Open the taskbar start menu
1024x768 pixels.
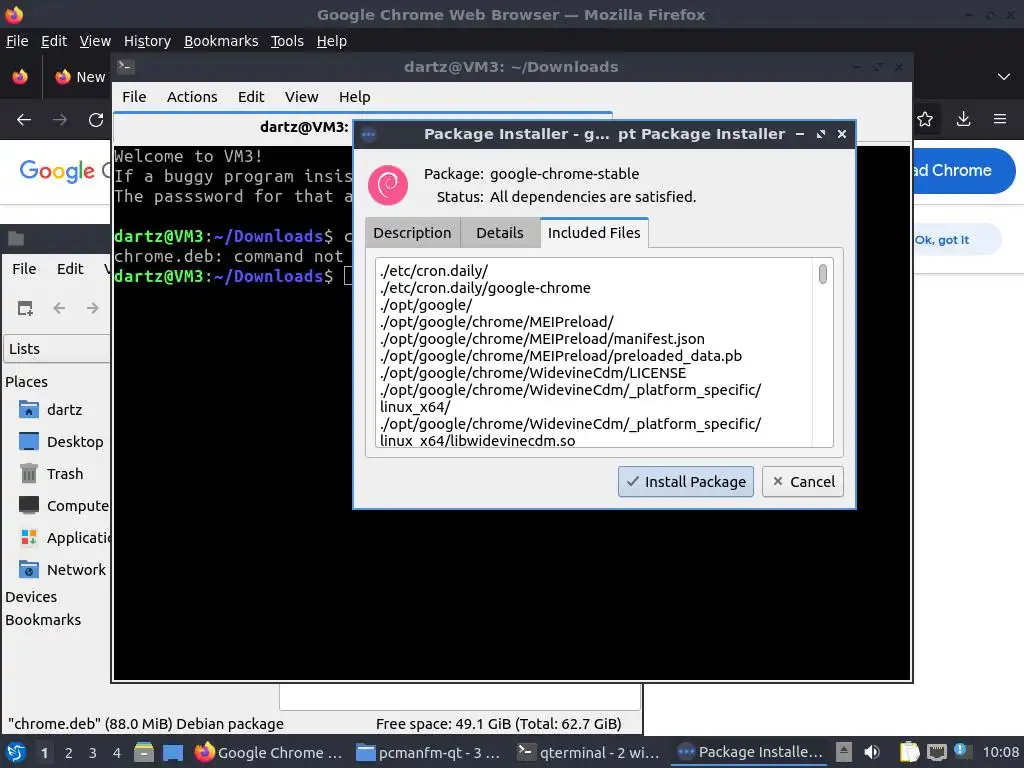(16, 752)
